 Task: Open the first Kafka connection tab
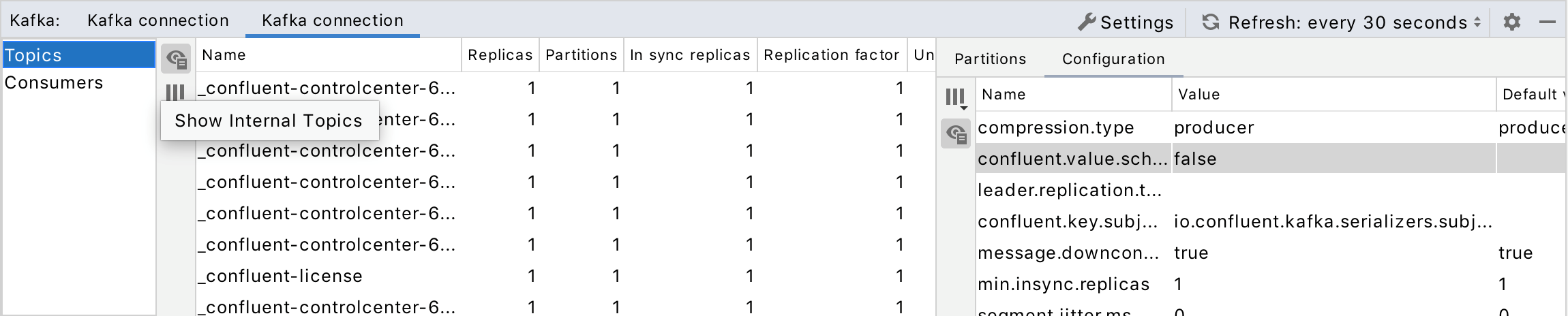click(157, 20)
